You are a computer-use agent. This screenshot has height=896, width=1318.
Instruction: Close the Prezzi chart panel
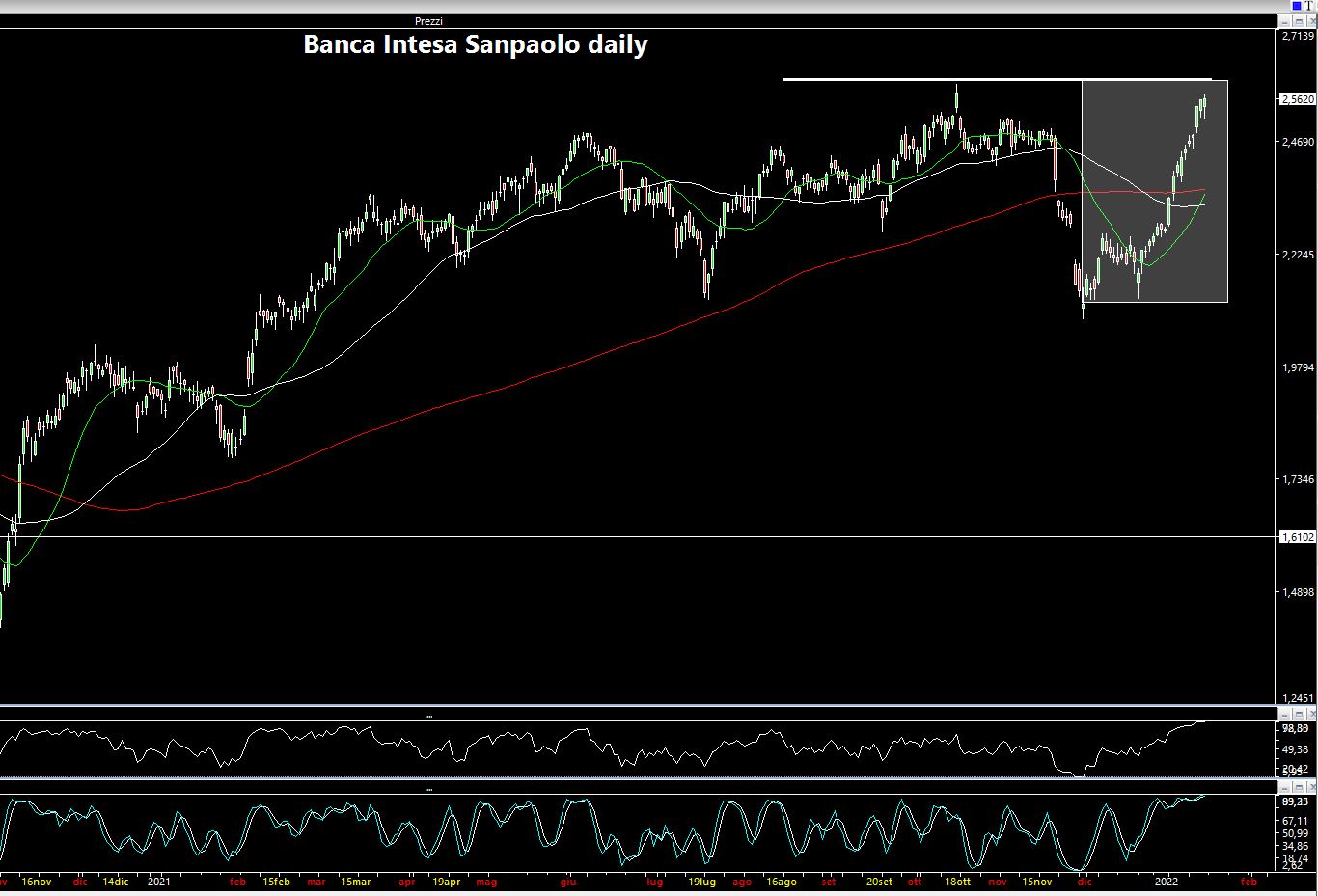(1312, 21)
